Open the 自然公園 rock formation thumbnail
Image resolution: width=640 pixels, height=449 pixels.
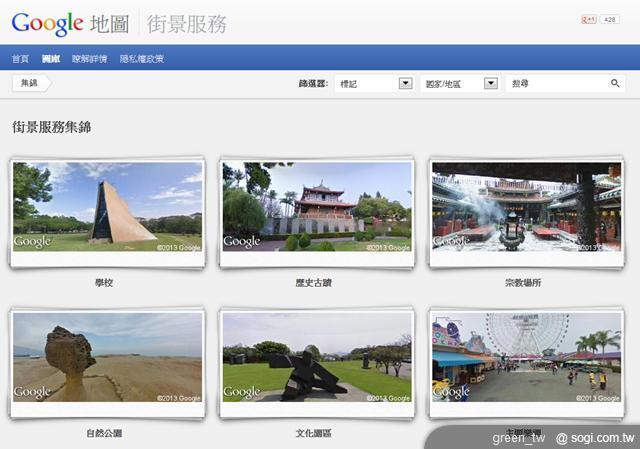click(107, 356)
